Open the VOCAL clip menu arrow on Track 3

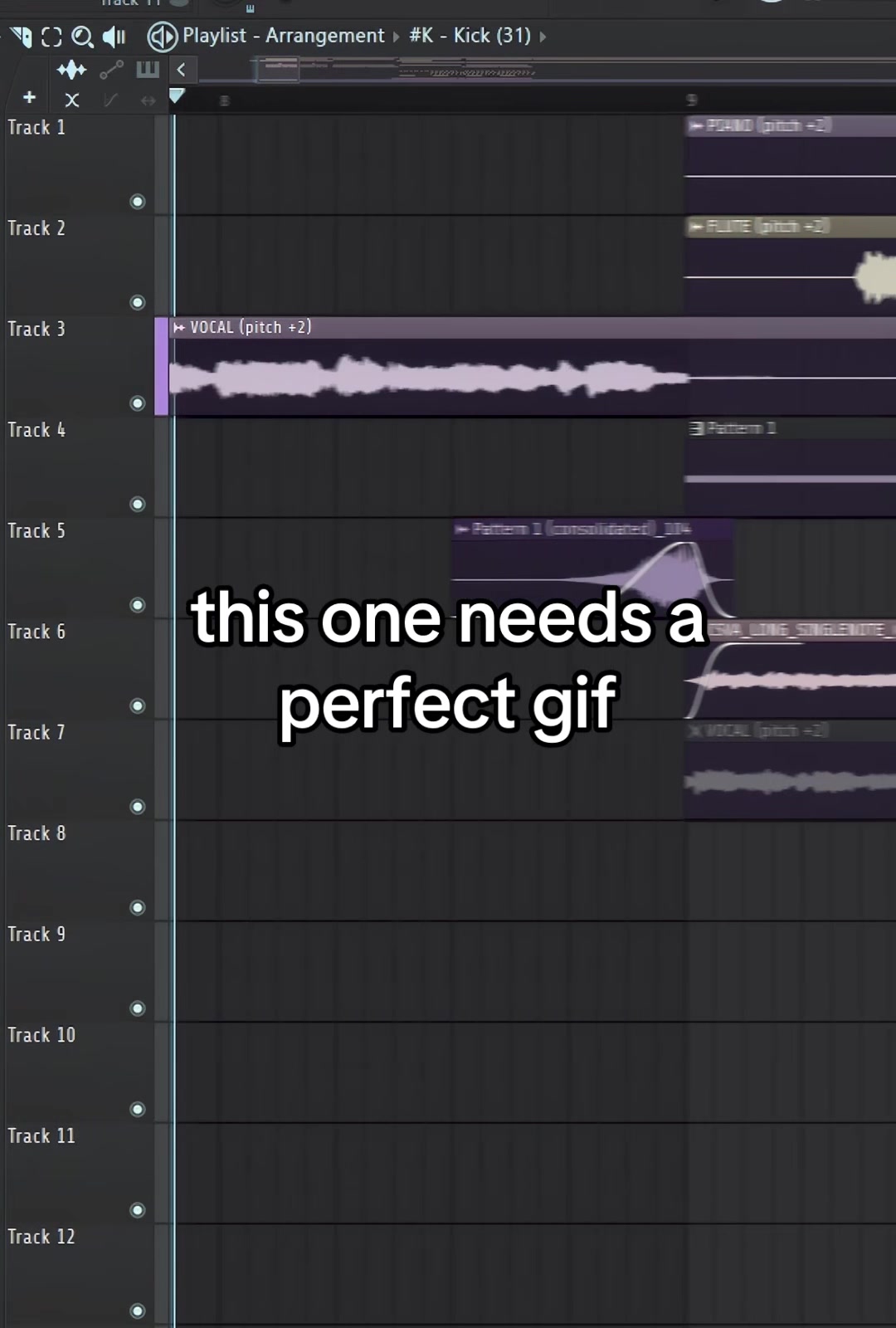pos(179,328)
